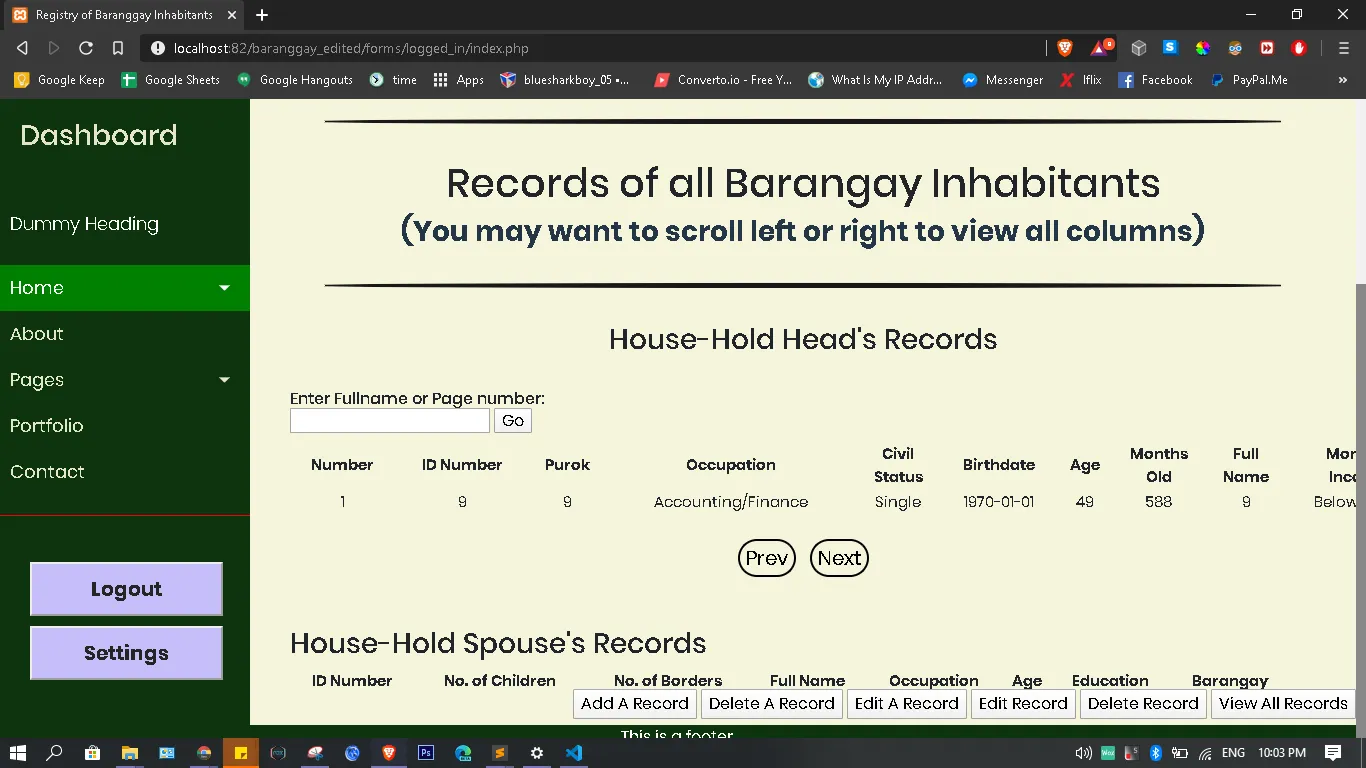Expand the Home sidebar dropdown arrow
The image size is (1366, 768).
(x=224, y=288)
